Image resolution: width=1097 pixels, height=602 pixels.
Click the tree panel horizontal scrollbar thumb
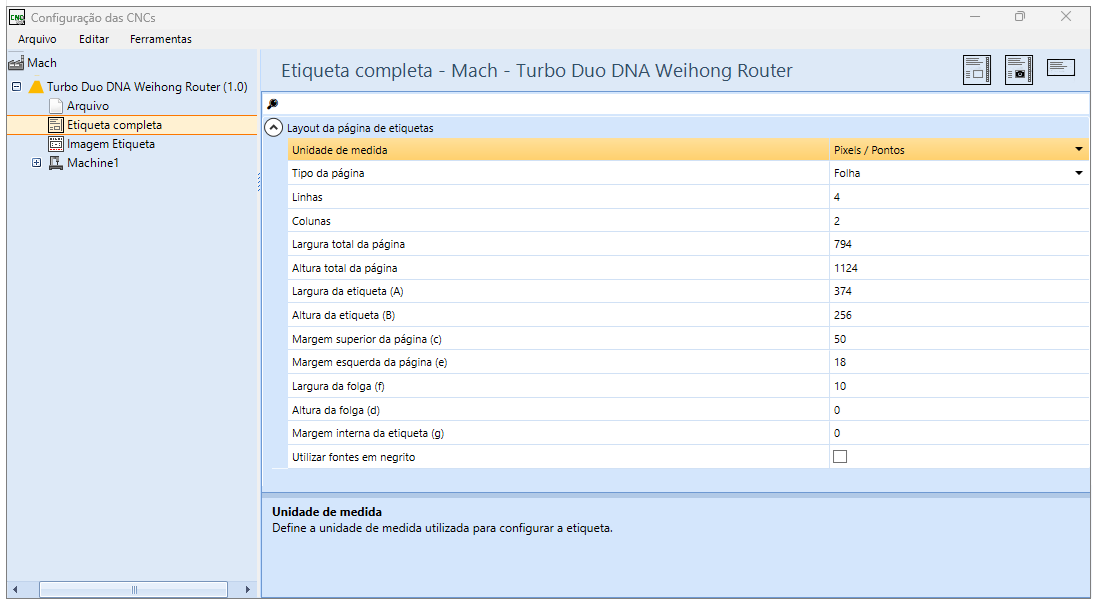[134, 589]
